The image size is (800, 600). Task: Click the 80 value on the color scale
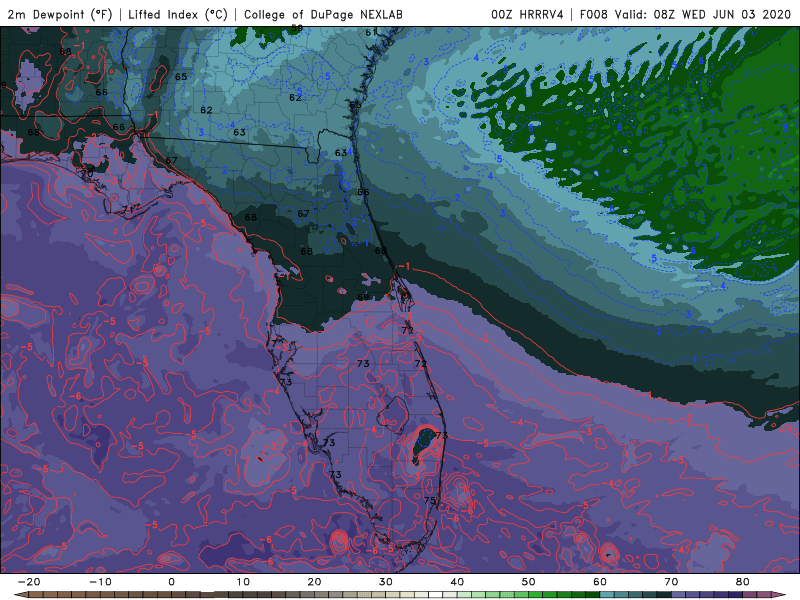(743, 582)
